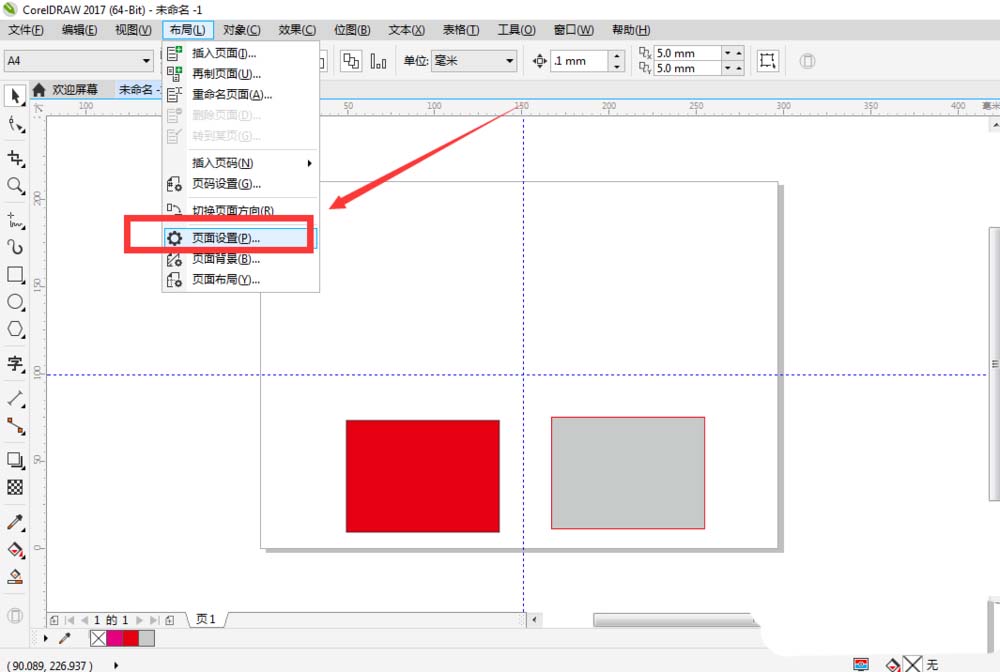Select the Parallel Dimension tool
1000x672 pixels.
tap(15, 398)
